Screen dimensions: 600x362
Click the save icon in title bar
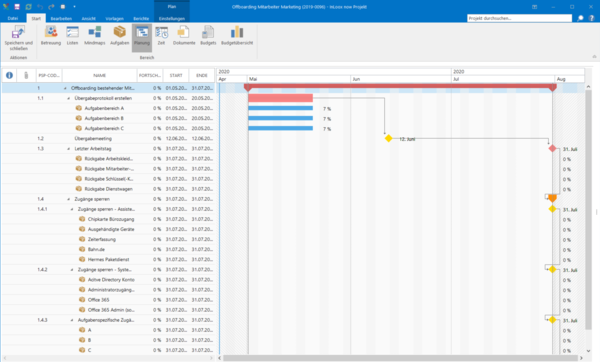(17, 7)
